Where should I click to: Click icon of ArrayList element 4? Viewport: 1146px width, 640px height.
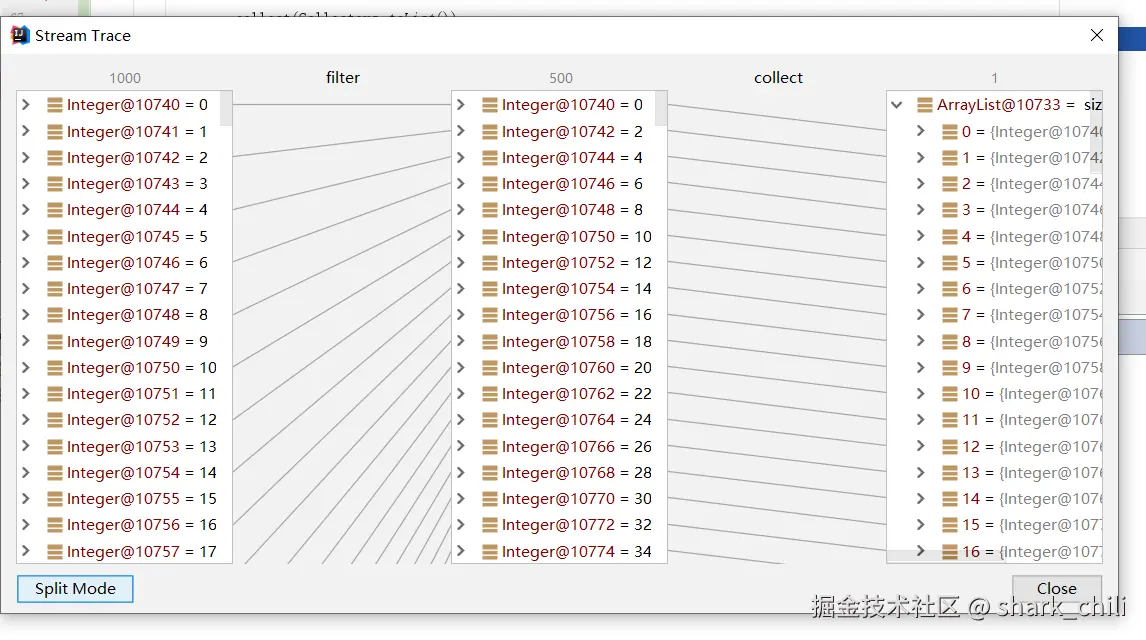tap(949, 237)
